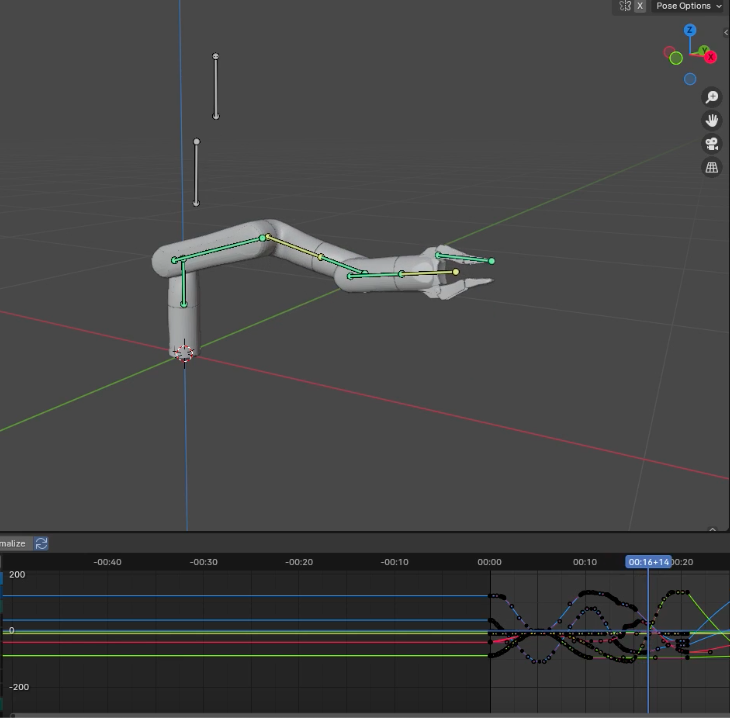Select the red F-curve line
Viewport: 730px width, 718px height.
click(x=246, y=643)
